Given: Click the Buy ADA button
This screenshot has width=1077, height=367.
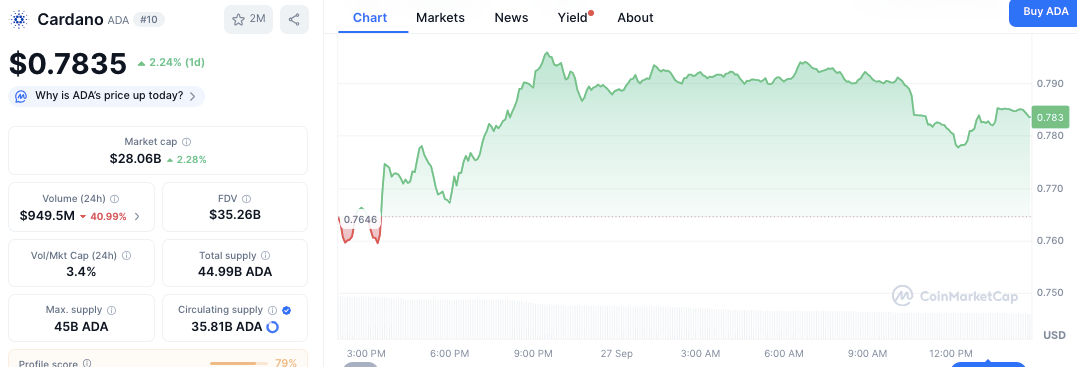Looking at the screenshot, I should pos(1043,12).
